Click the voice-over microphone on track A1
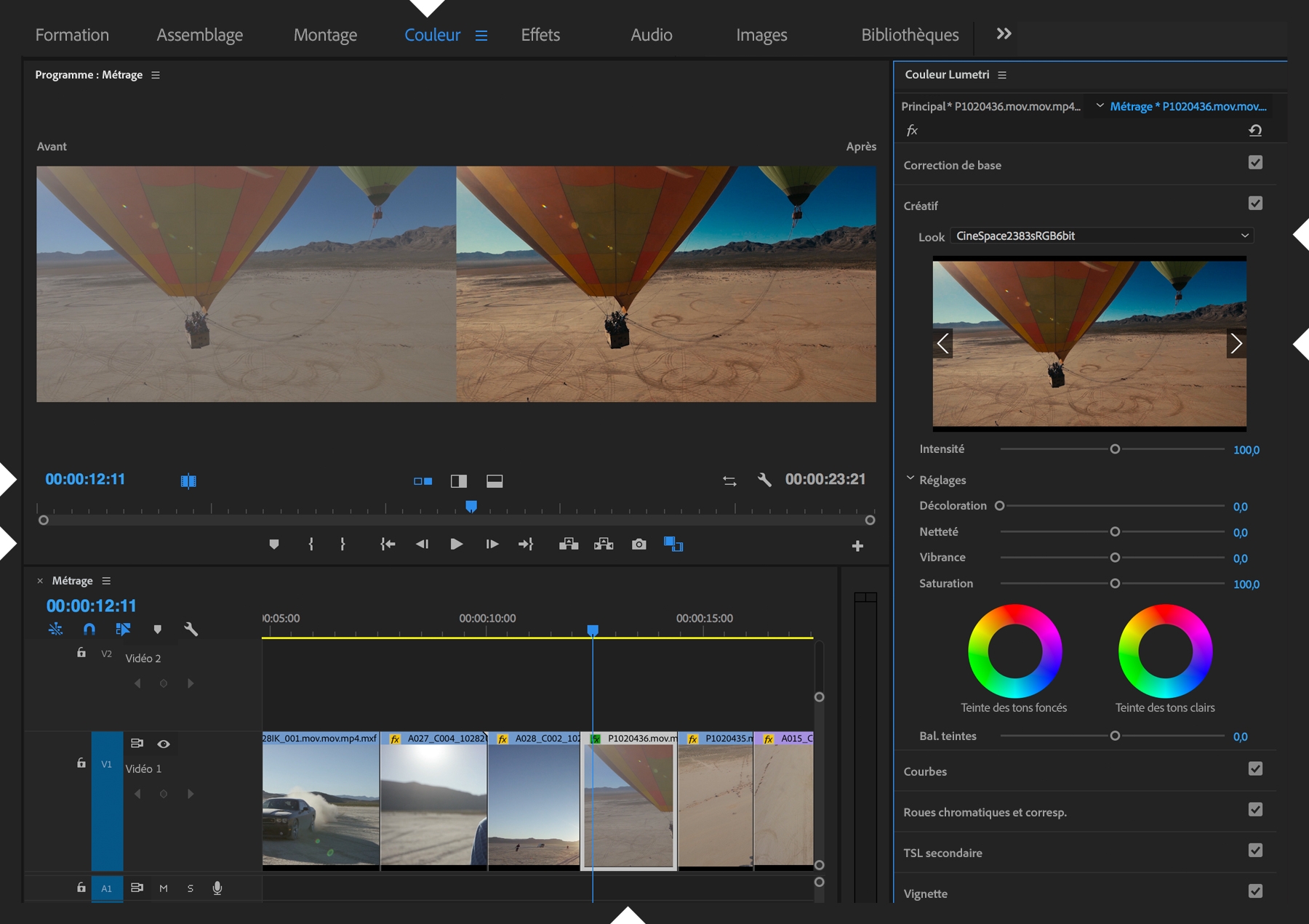This screenshot has width=1309, height=924. coord(217,888)
